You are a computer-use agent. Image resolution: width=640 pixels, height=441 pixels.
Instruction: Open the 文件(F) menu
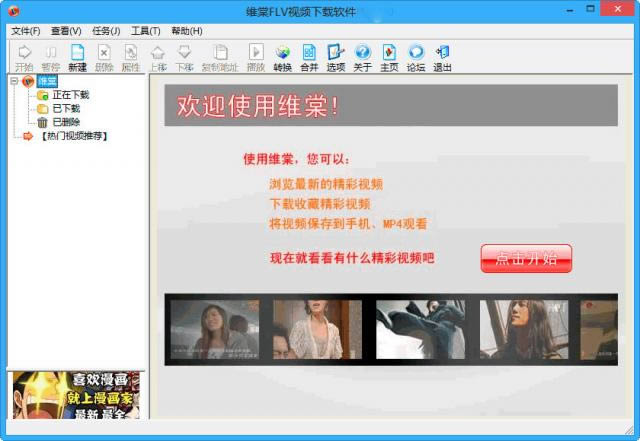tap(25, 31)
